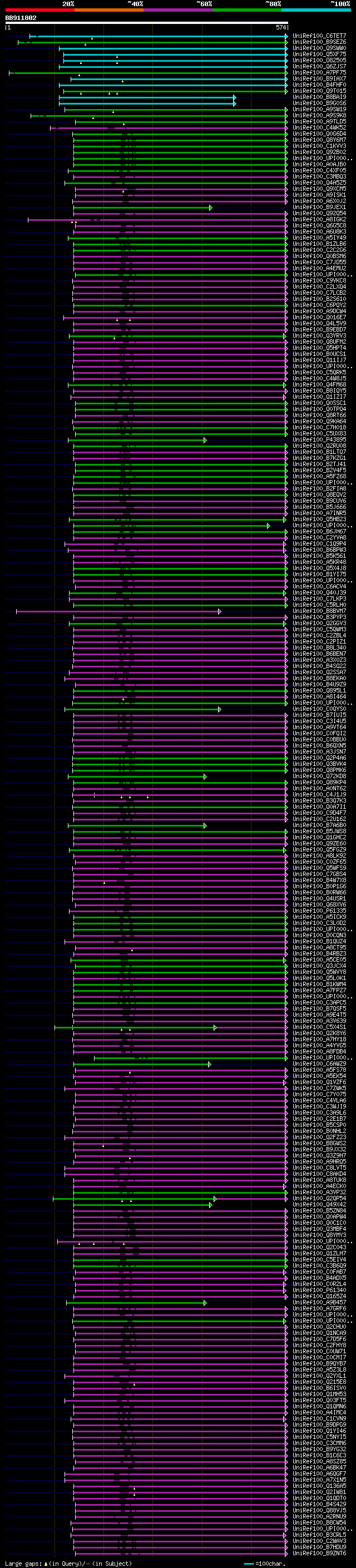
Task: Click the UniRef100_C9VKC8 label
Action: (319, 280)
